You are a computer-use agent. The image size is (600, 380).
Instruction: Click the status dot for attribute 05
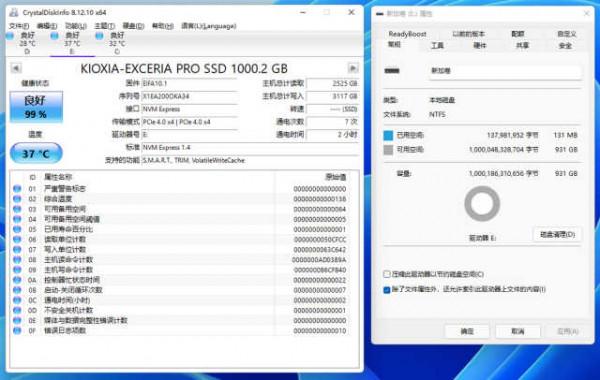(17, 229)
